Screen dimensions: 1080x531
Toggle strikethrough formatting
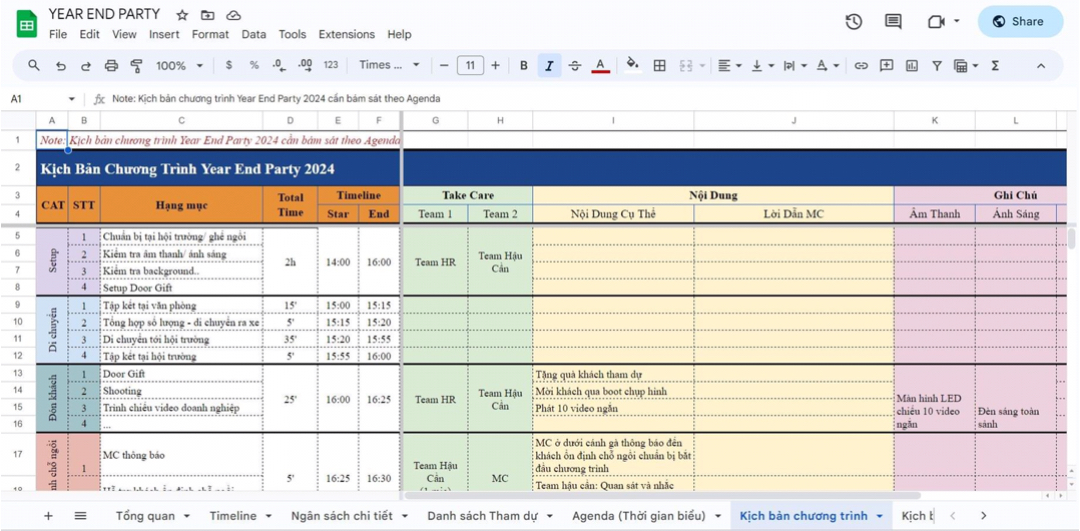(x=574, y=66)
